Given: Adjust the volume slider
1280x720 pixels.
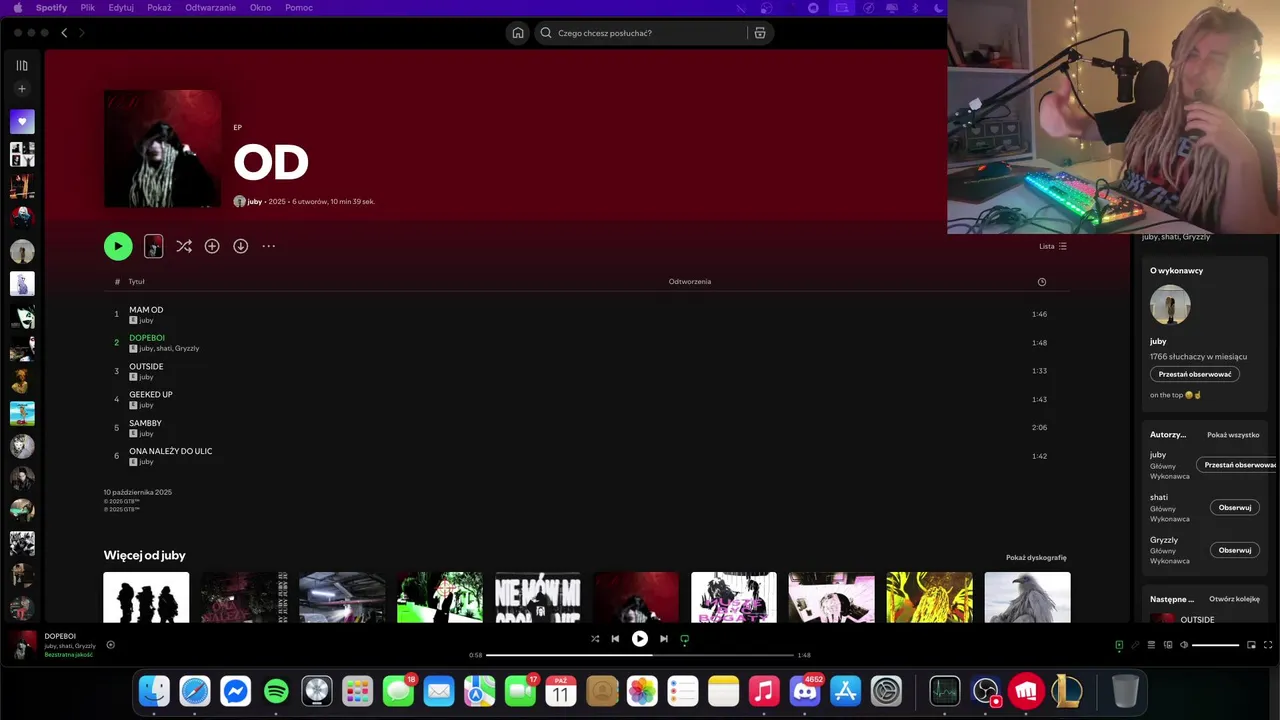Looking at the screenshot, I should 1216,645.
